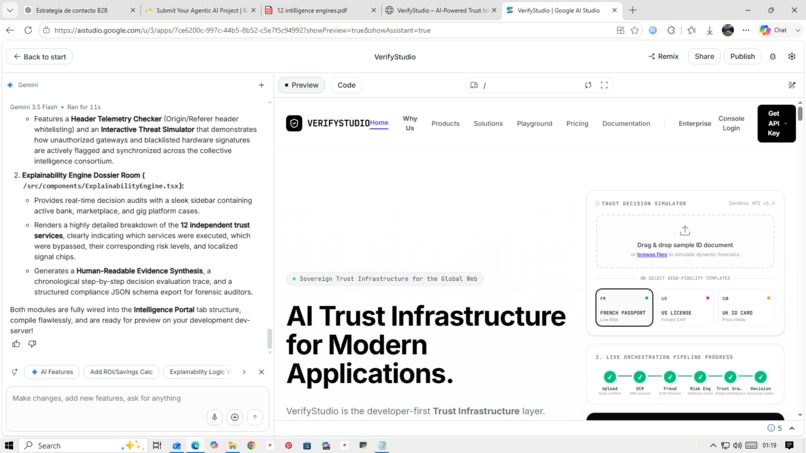
Task: Open the settings gear in AI Studio header
Action: [x=792, y=57]
